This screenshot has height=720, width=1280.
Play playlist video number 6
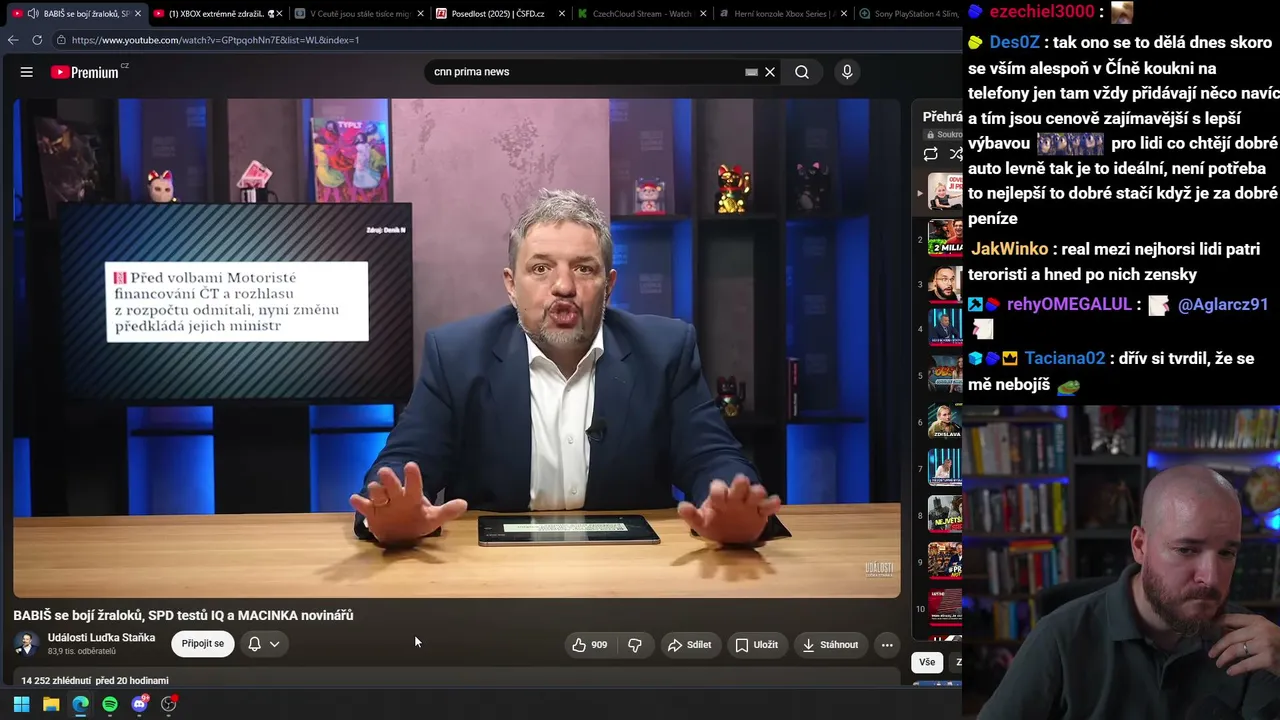(x=944, y=421)
